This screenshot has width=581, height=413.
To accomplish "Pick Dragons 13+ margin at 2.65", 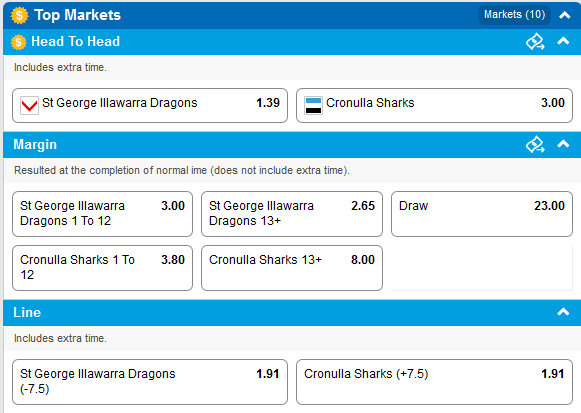I will coord(292,214).
